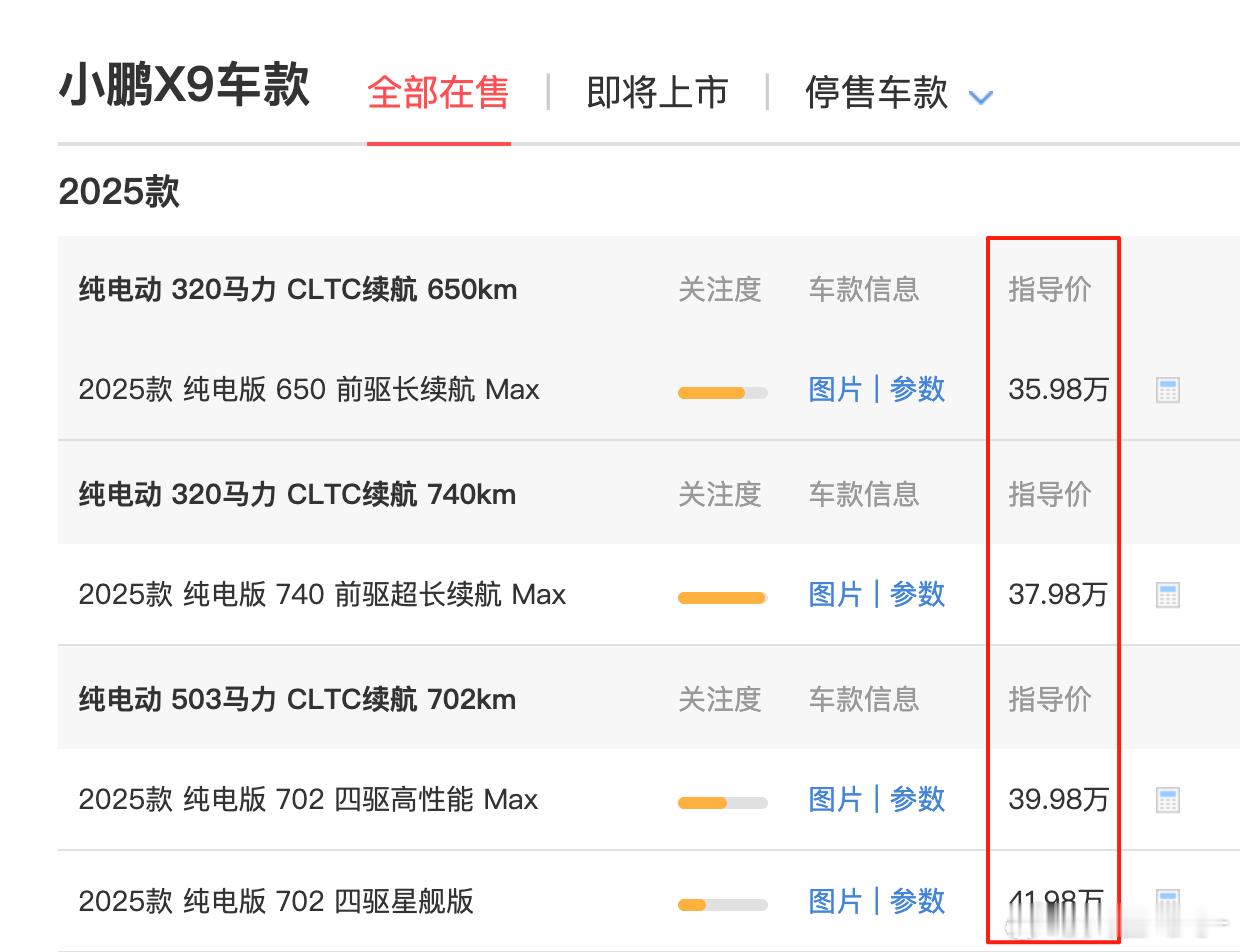Open 图片 for 702 四驱高性能 Max
Viewport: 1240px width, 952px height.
835,799
